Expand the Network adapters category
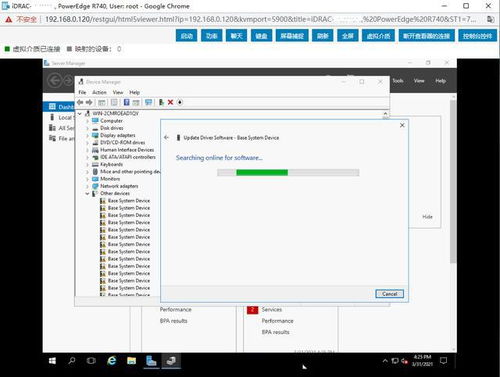500x377 pixels. pyautogui.click(x=87, y=186)
